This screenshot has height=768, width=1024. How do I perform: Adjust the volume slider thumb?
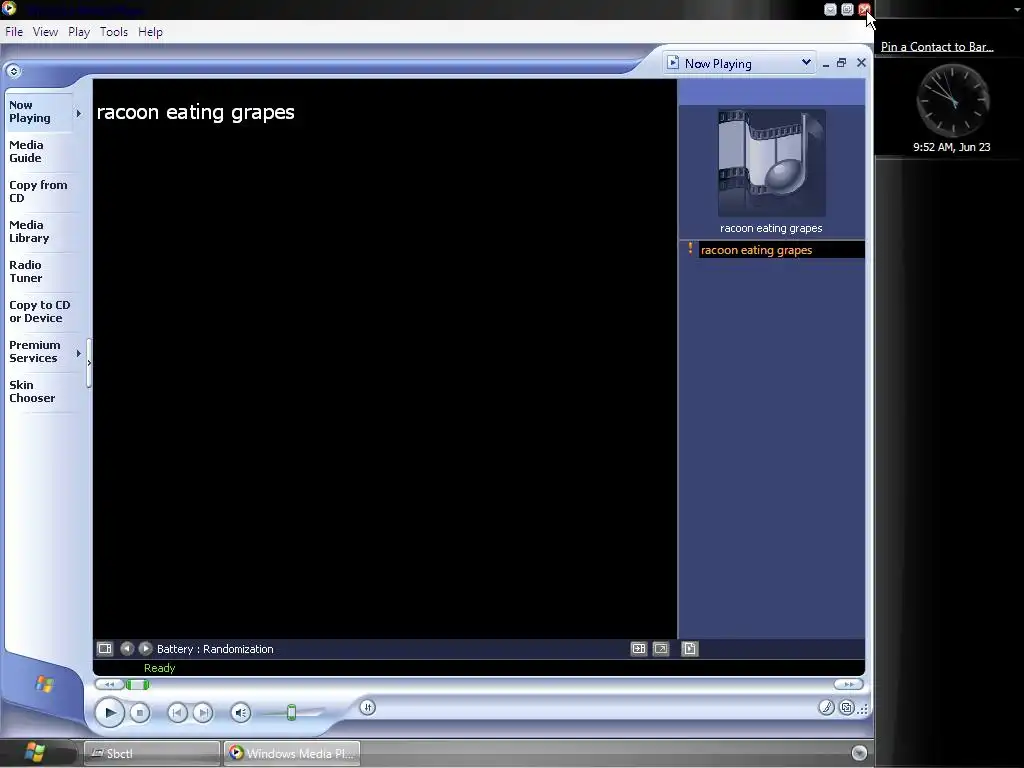[x=291, y=712]
